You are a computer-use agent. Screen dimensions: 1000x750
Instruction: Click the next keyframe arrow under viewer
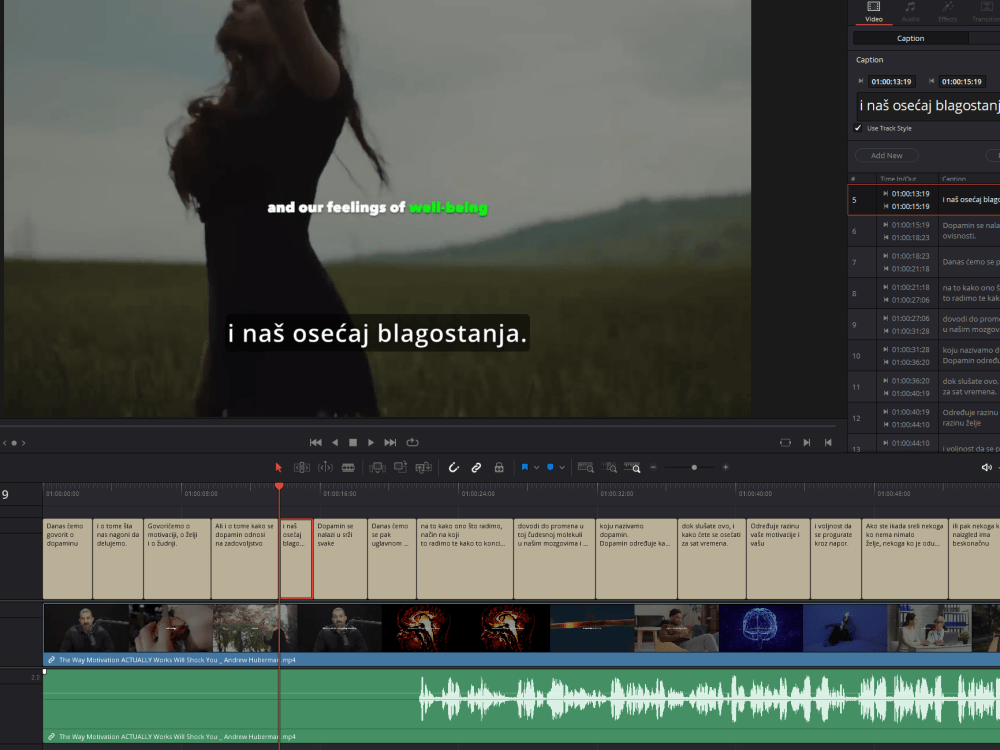[x=24, y=443]
